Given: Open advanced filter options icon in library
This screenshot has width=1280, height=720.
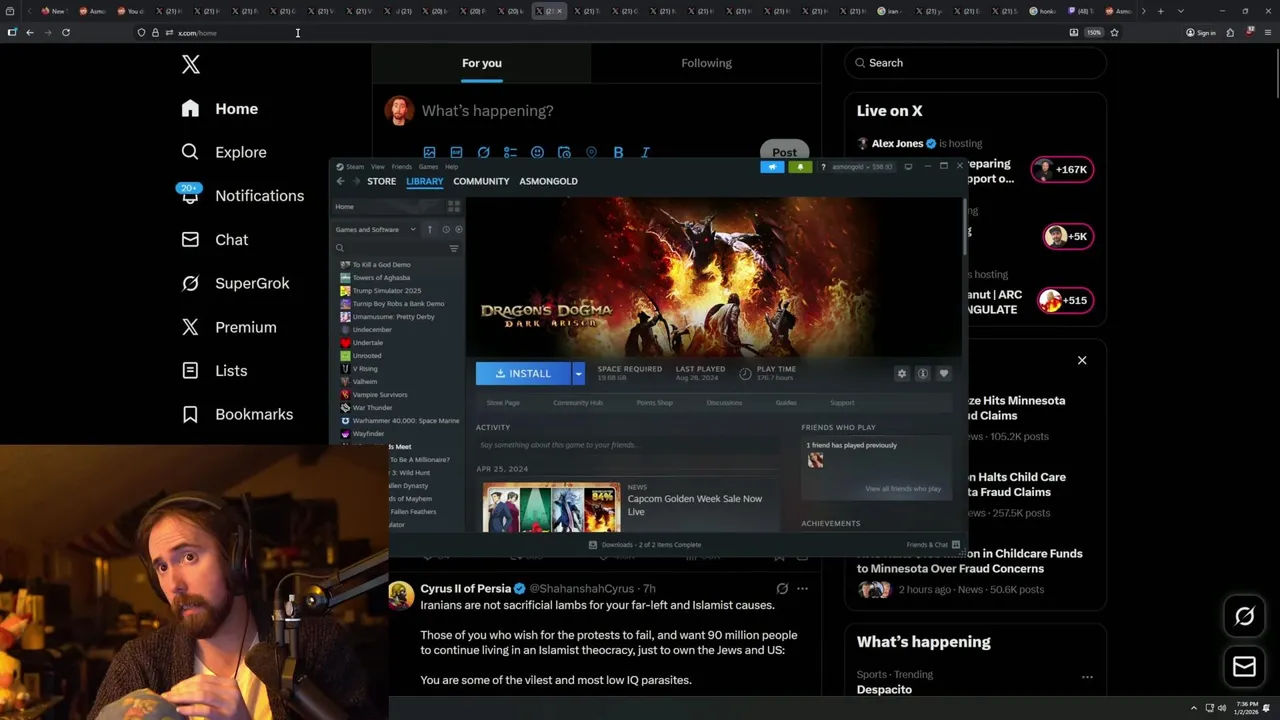Looking at the screenshot, I should pos(454,248).
